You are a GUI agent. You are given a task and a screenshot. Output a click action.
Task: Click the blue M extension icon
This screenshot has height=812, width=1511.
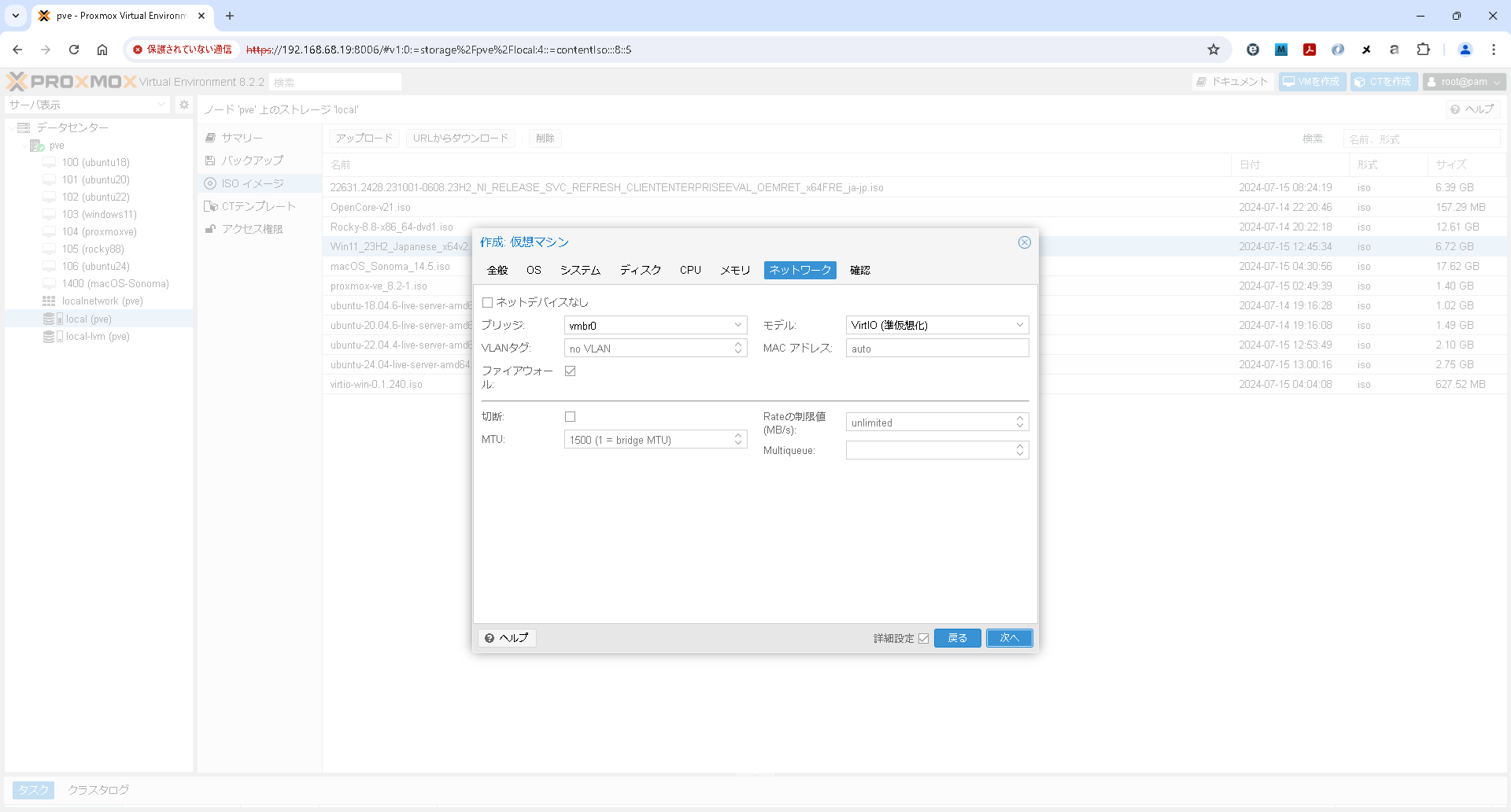pyautogui.click(x=1281, y=50)
